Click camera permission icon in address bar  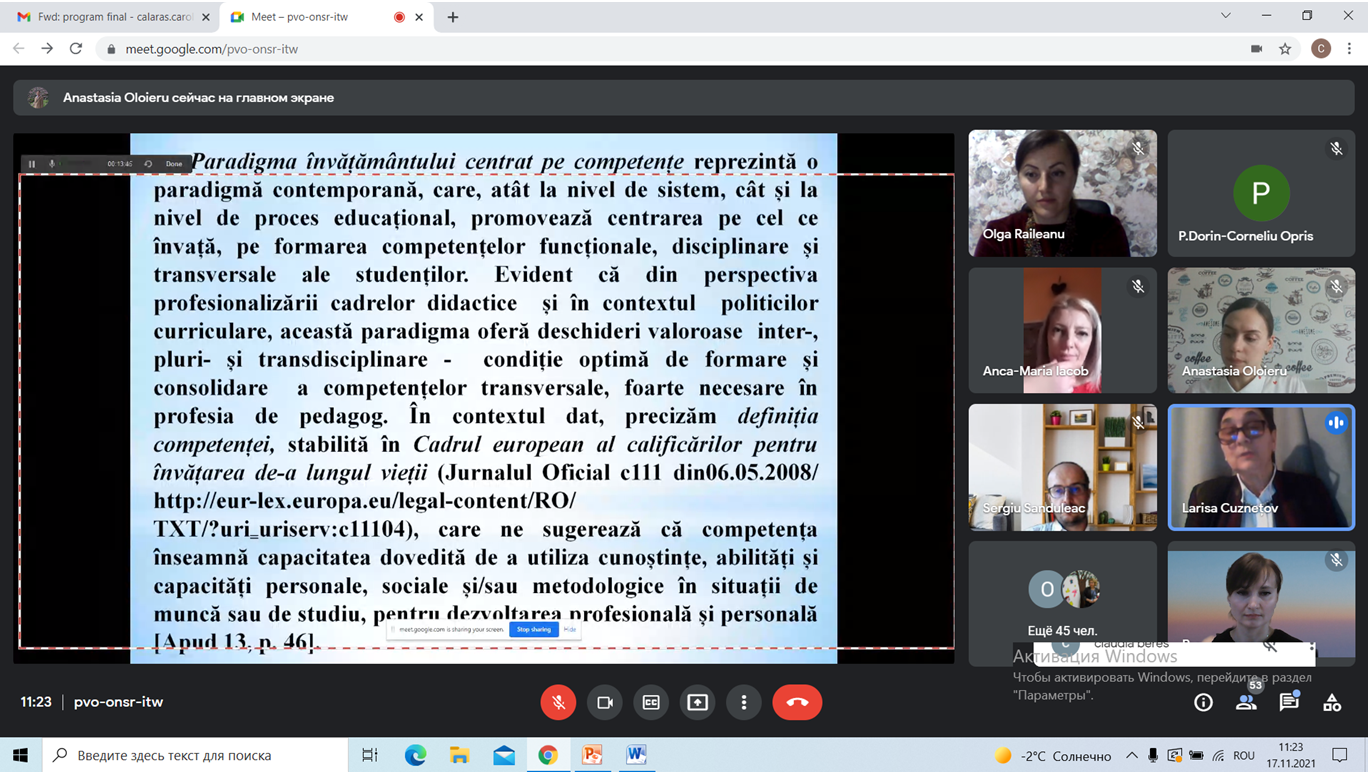pos(1257,49)
